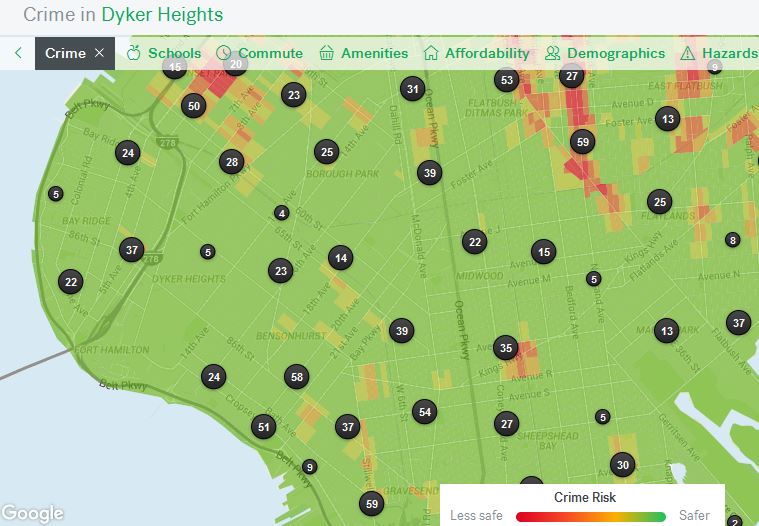Image resolution: width=759 pixels, height=526 pixels.
Task: Click the house icon for Affordability
Action: (431, 53)
